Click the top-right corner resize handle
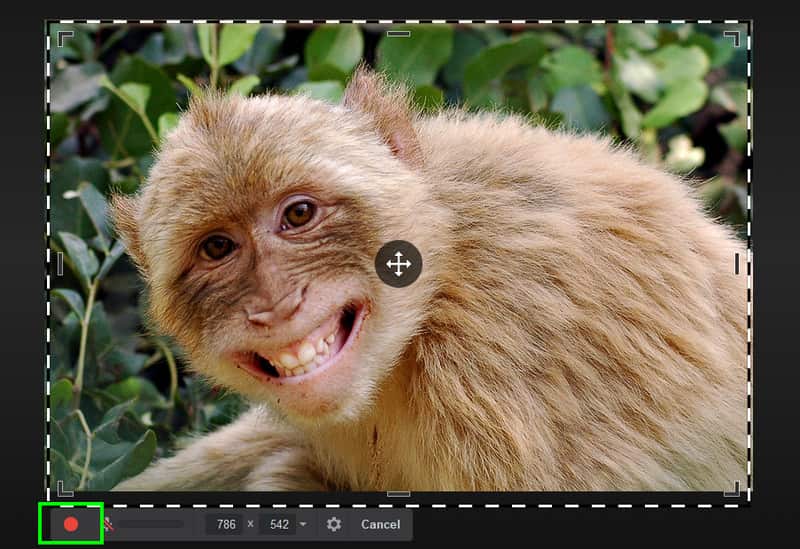The height and width of the screenshot is (549, 800). [x=732, y=38]
